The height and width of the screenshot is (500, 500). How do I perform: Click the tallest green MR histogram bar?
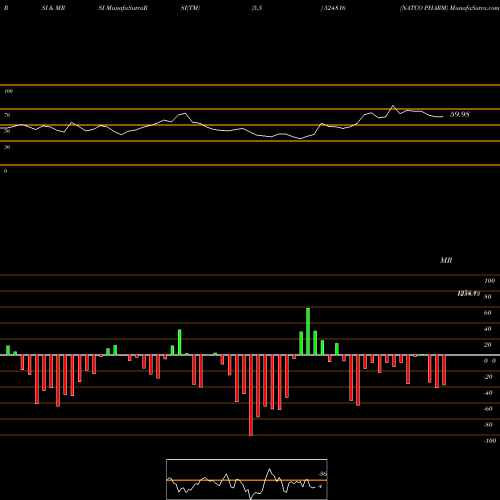(x=308, y=332)
